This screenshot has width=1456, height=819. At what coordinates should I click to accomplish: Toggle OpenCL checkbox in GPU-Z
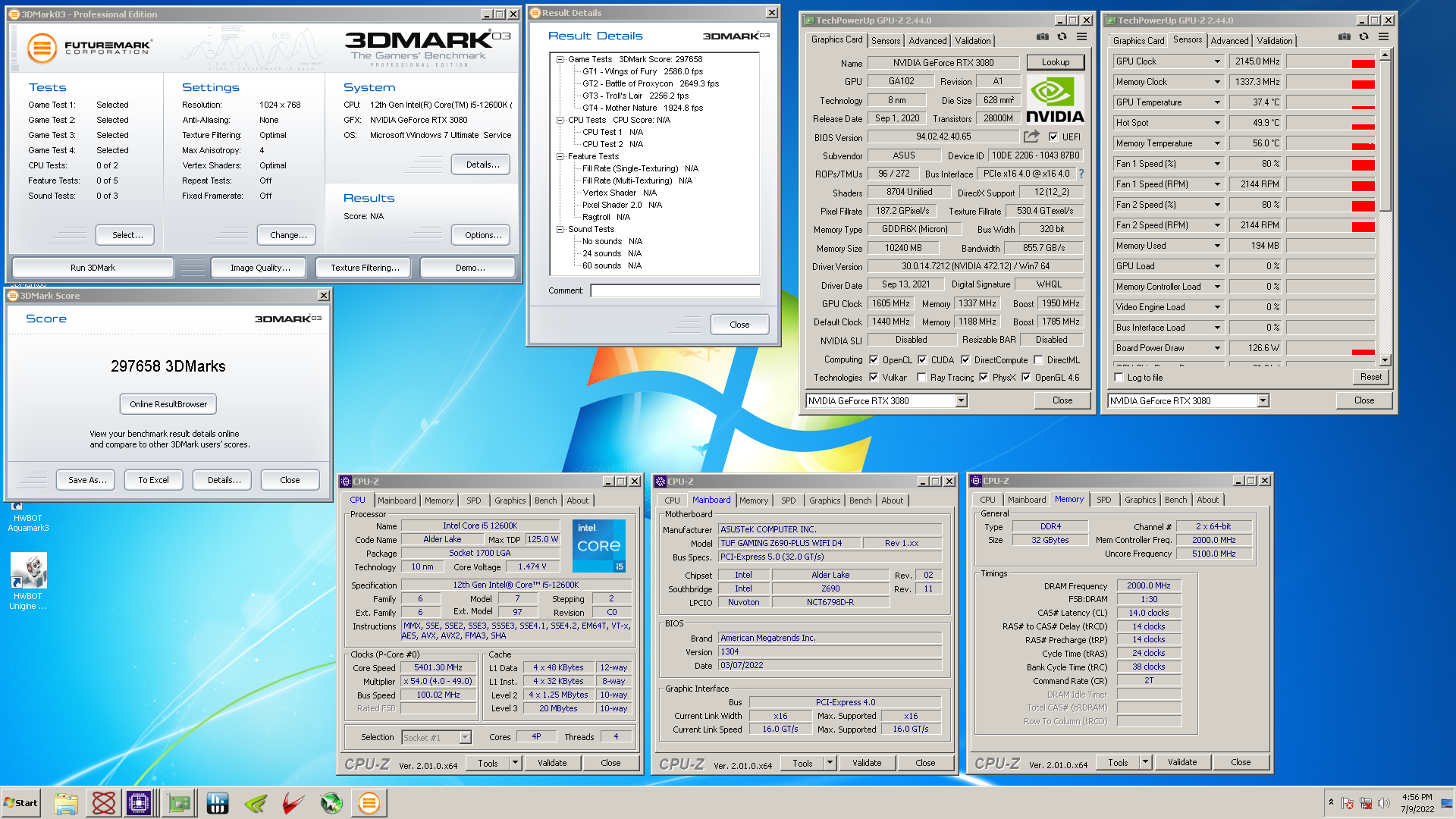(x=874, y=359)
